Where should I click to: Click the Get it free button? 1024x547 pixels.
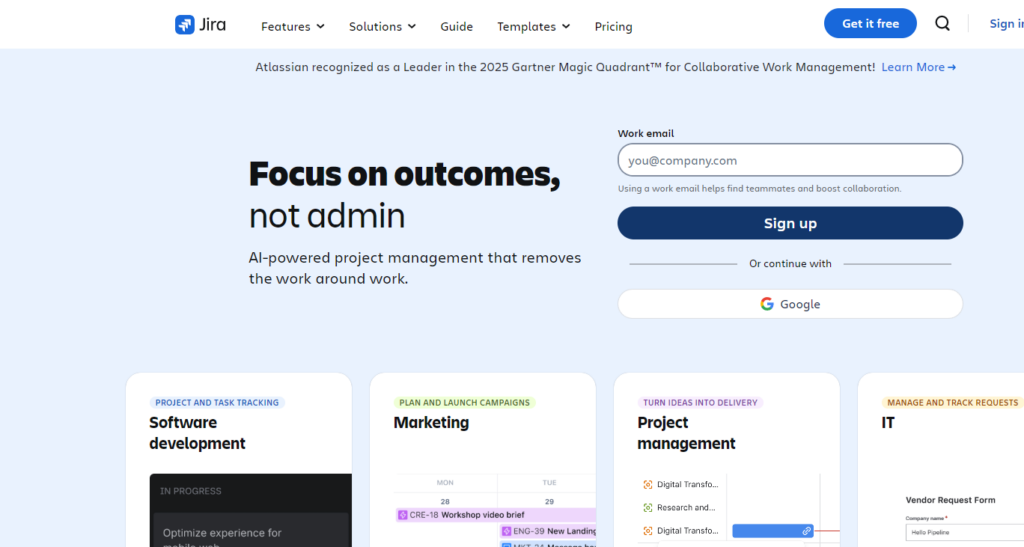tap(870, 24)
